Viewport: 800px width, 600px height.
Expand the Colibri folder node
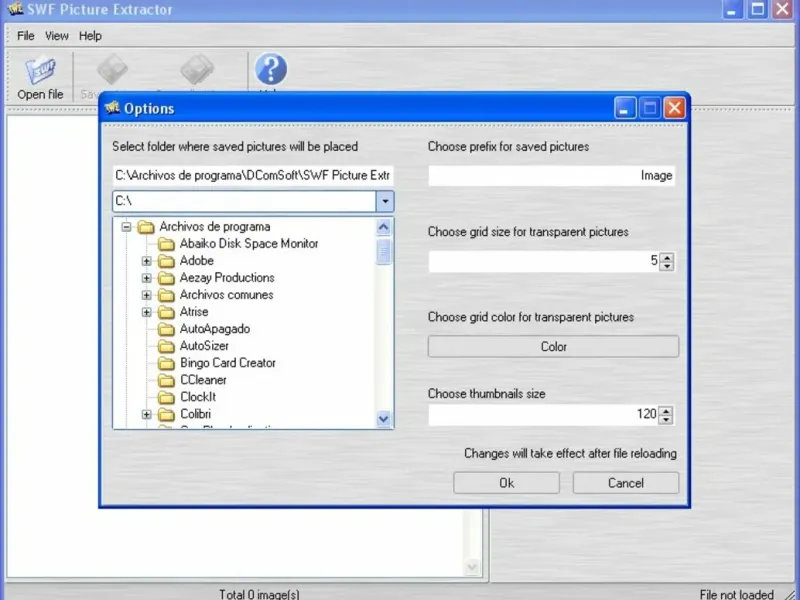(x=146, y=414)
